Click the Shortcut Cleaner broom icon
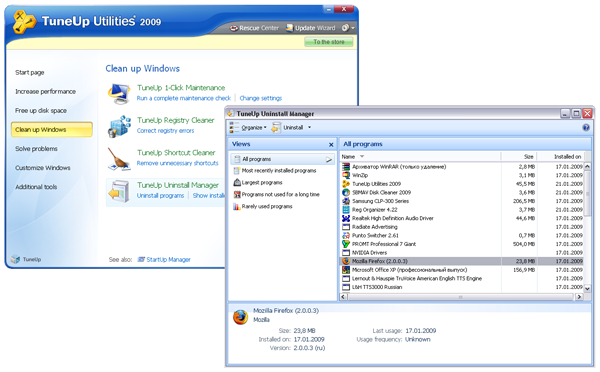This screenshot has height=372, width=600. (119, 159)
